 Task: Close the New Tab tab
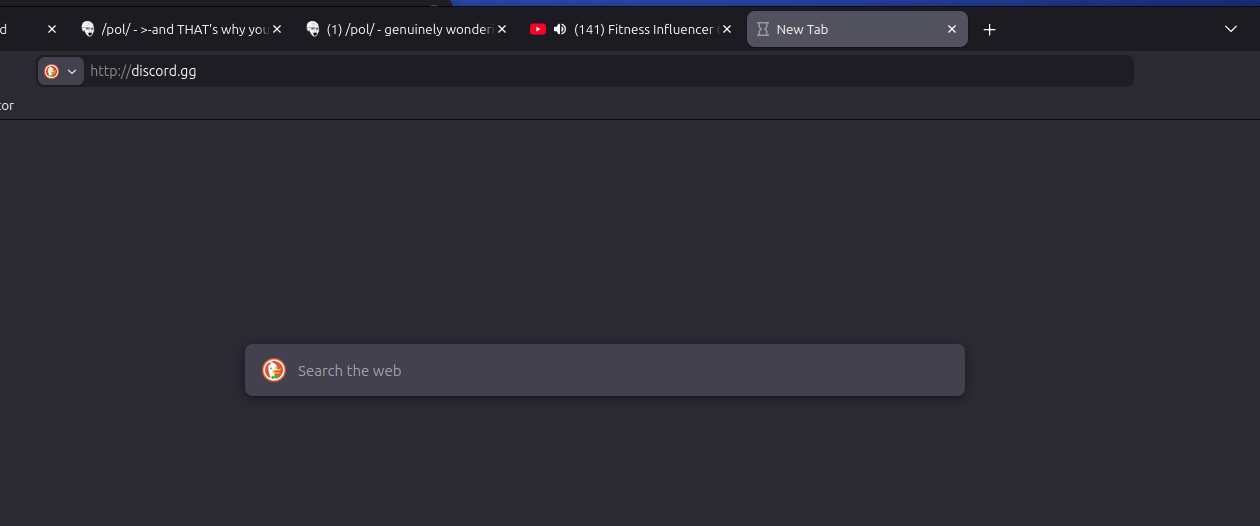coord(952,29)
